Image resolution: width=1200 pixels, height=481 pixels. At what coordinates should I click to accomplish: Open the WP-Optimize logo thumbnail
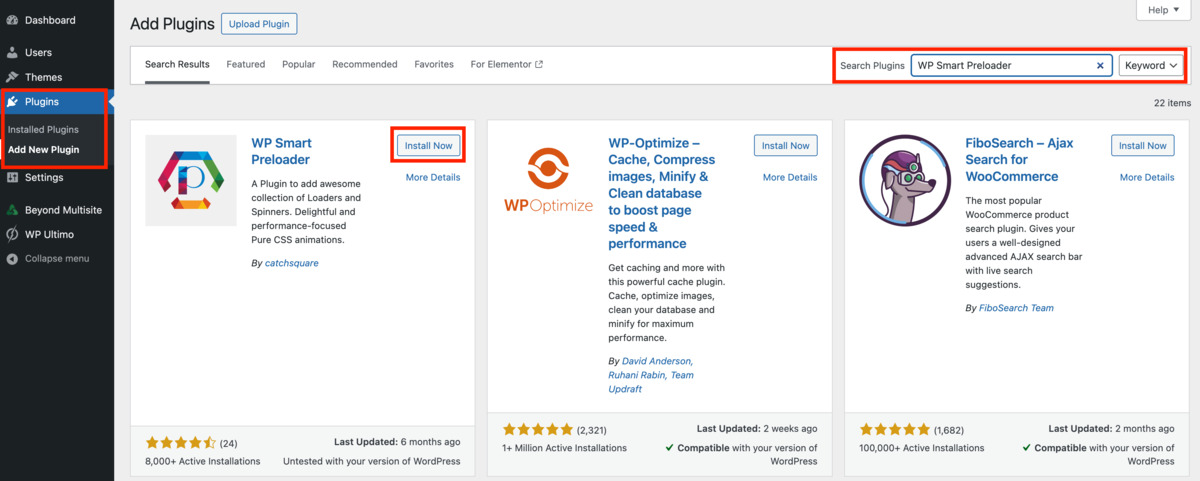(548, 180)
